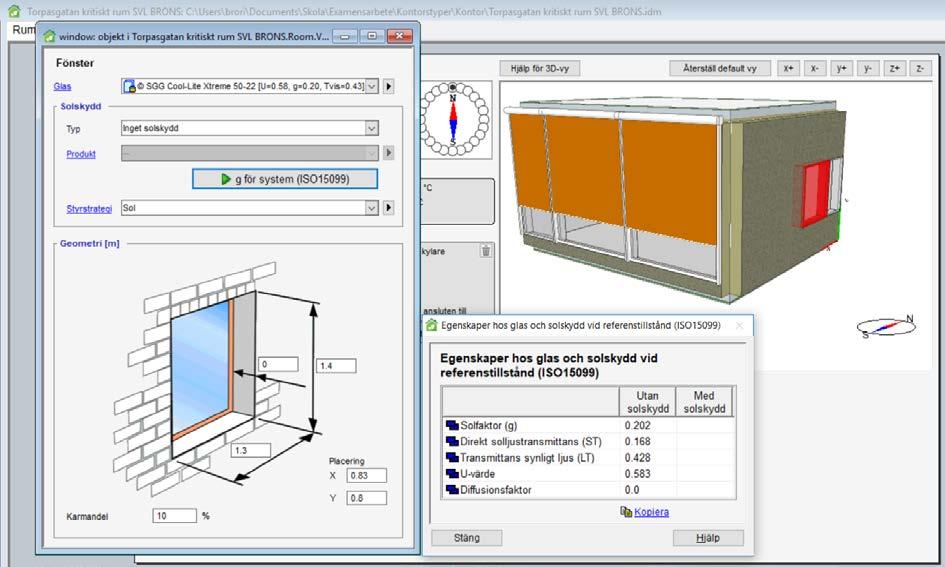The width and height of the screenshot is (945, 567).
Task: Click the Stäng button
Action: pos(466,537)
